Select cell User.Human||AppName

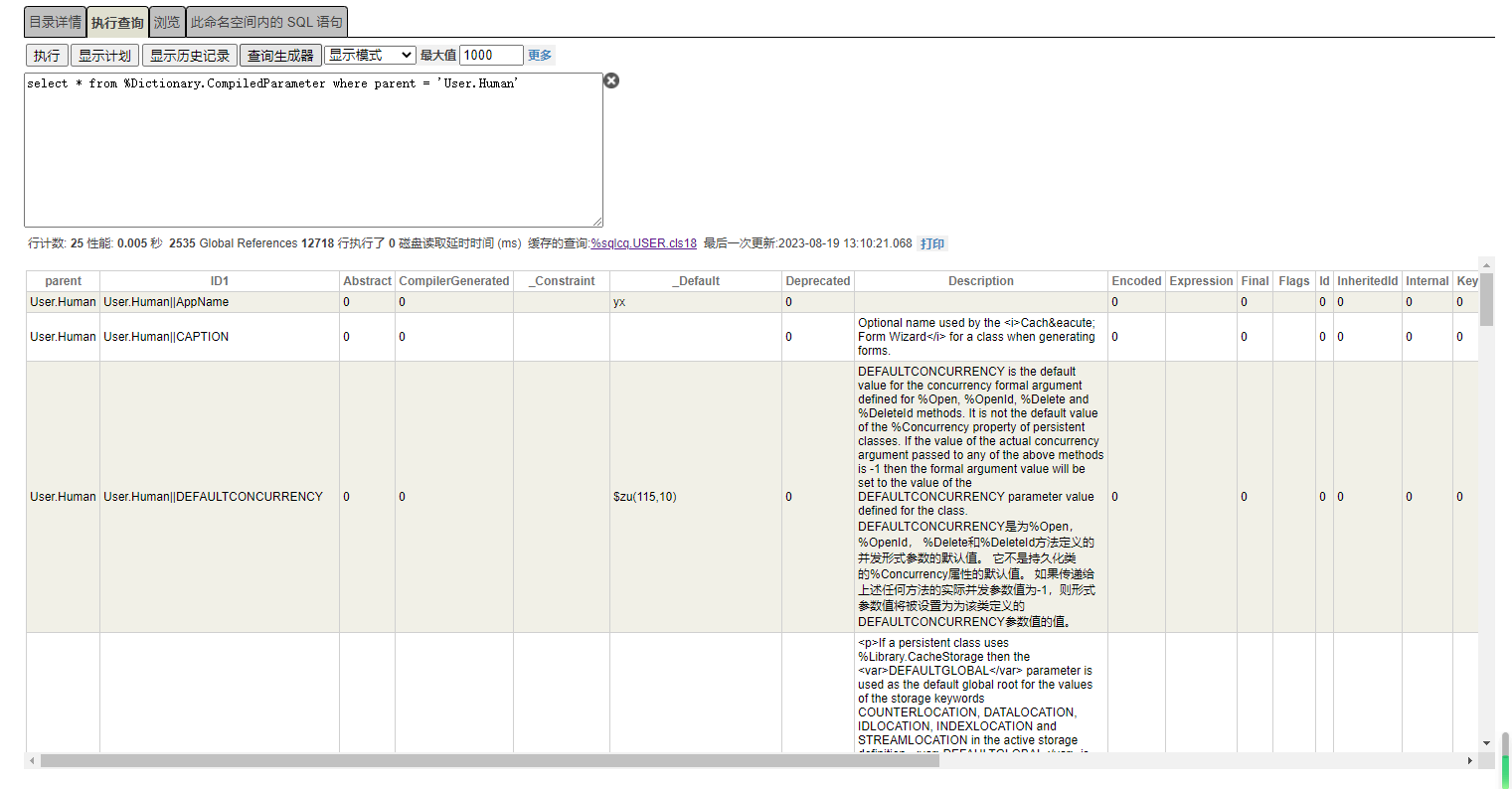(220, 302)
